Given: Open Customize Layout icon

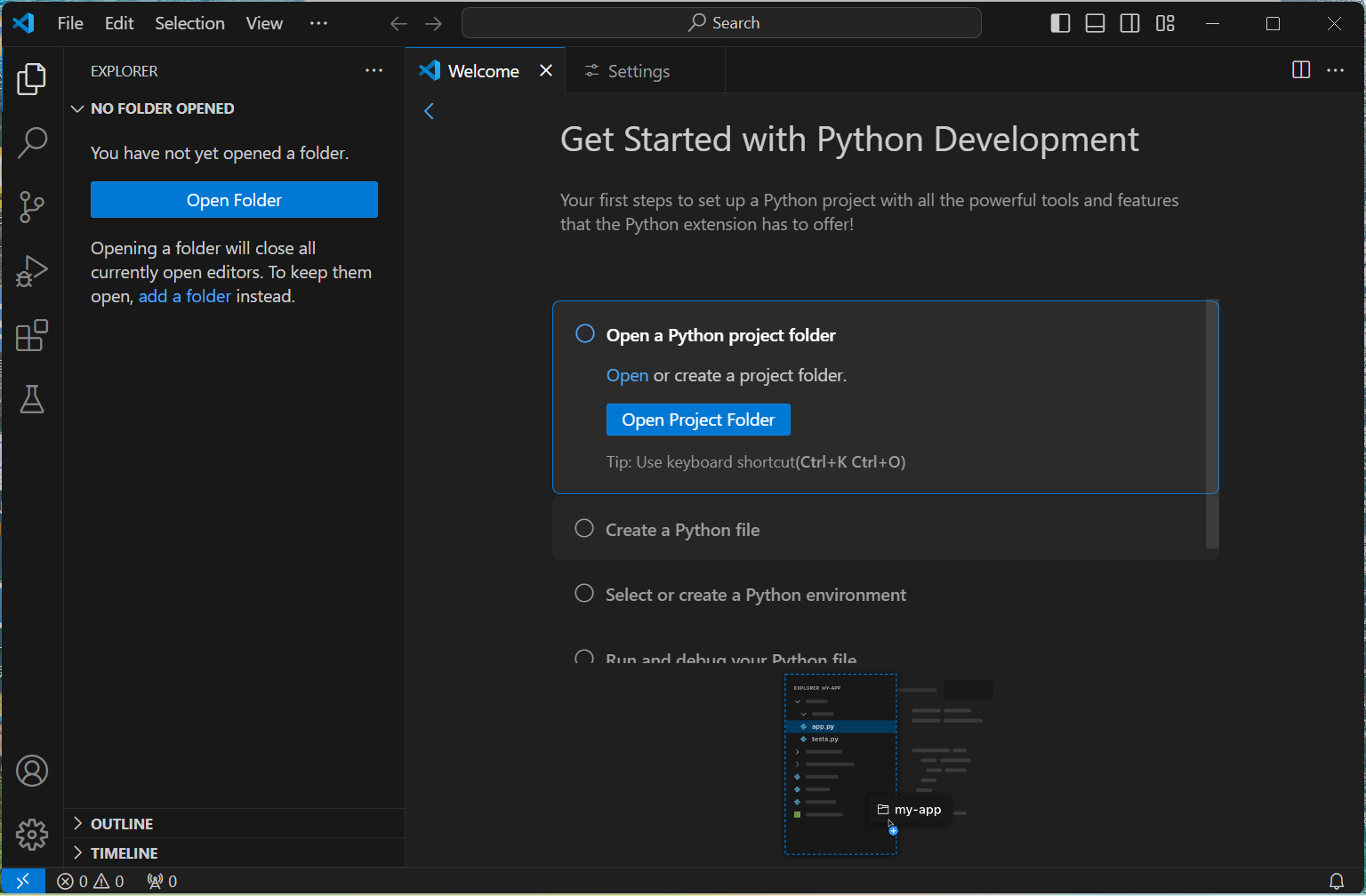Looking at the screenshot, I should coord(1165,23).
